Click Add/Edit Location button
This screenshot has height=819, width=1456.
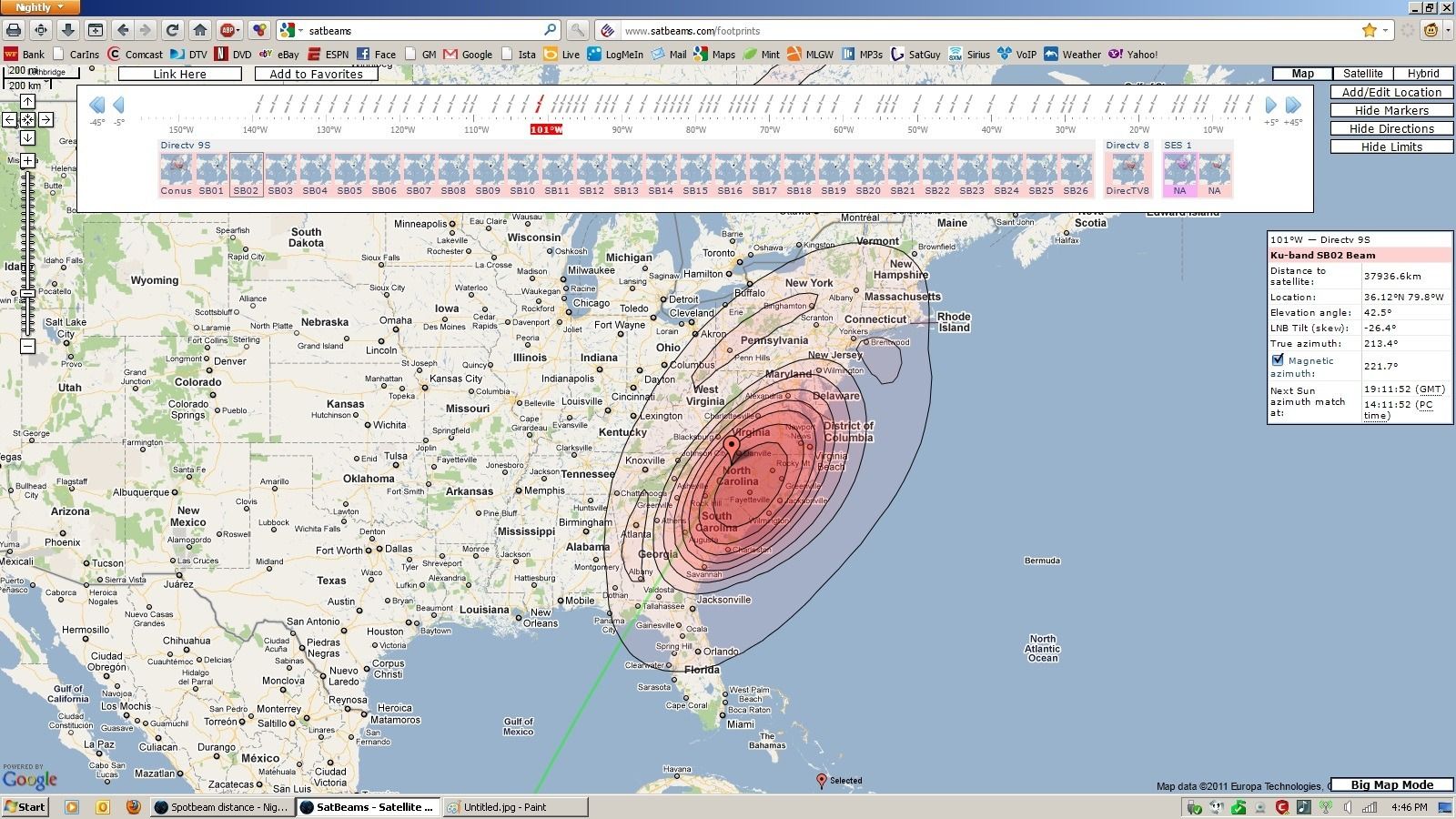pyautogui.click(x=1391, y=92)
